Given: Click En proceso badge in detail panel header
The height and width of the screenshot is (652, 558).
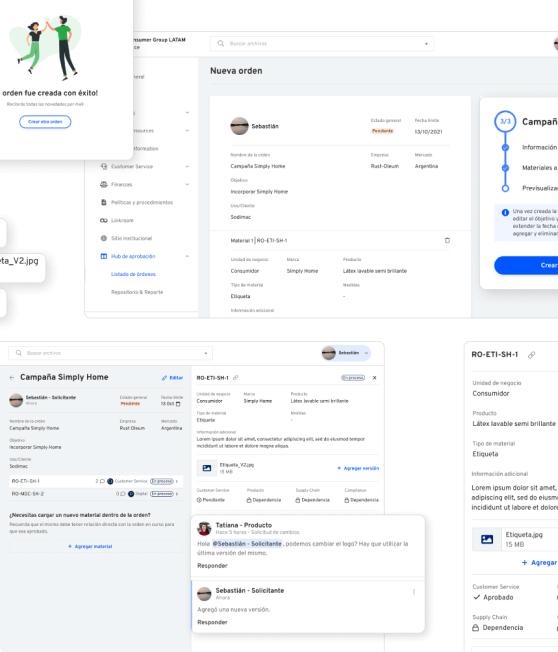Looking at the screenshot, I should (353, 378).
